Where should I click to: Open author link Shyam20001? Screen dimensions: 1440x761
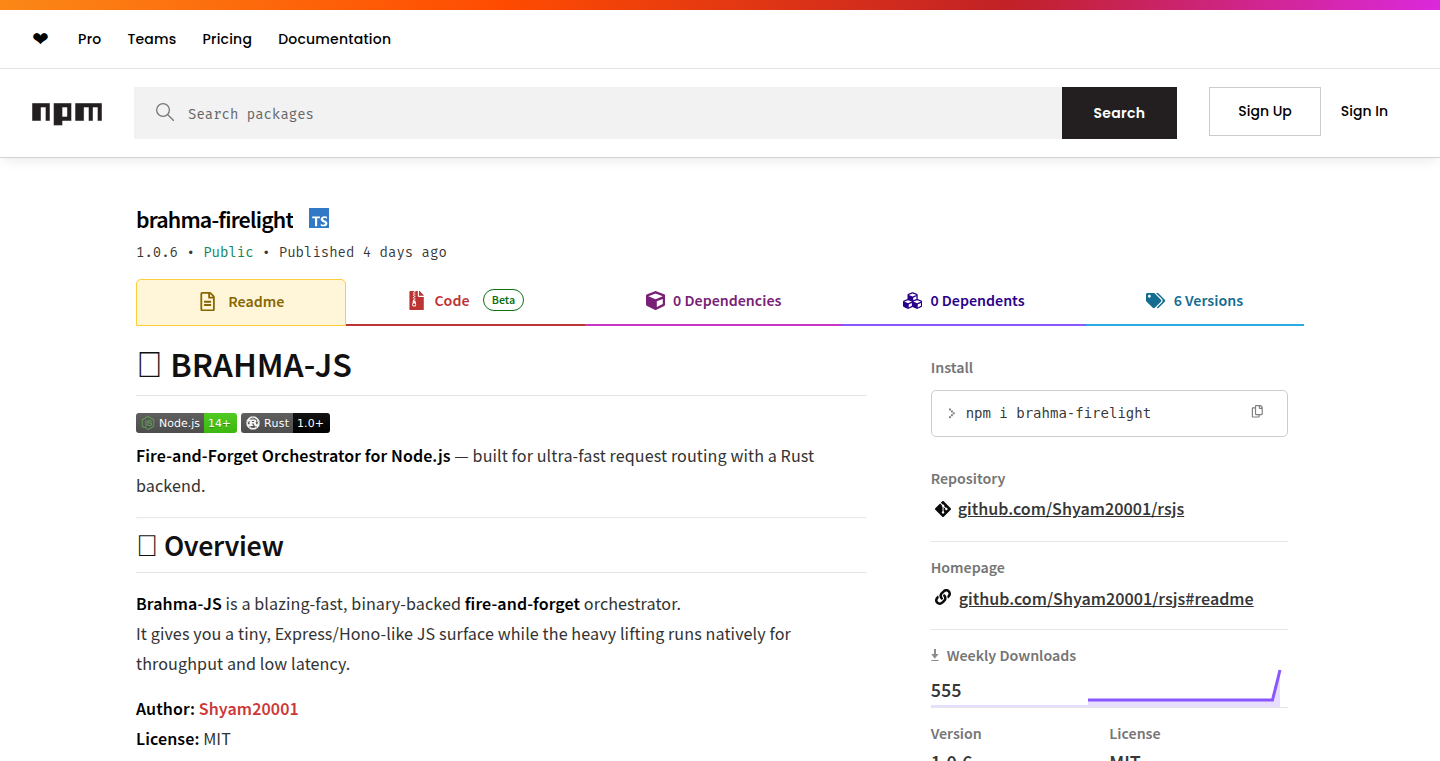pos(248,709)
